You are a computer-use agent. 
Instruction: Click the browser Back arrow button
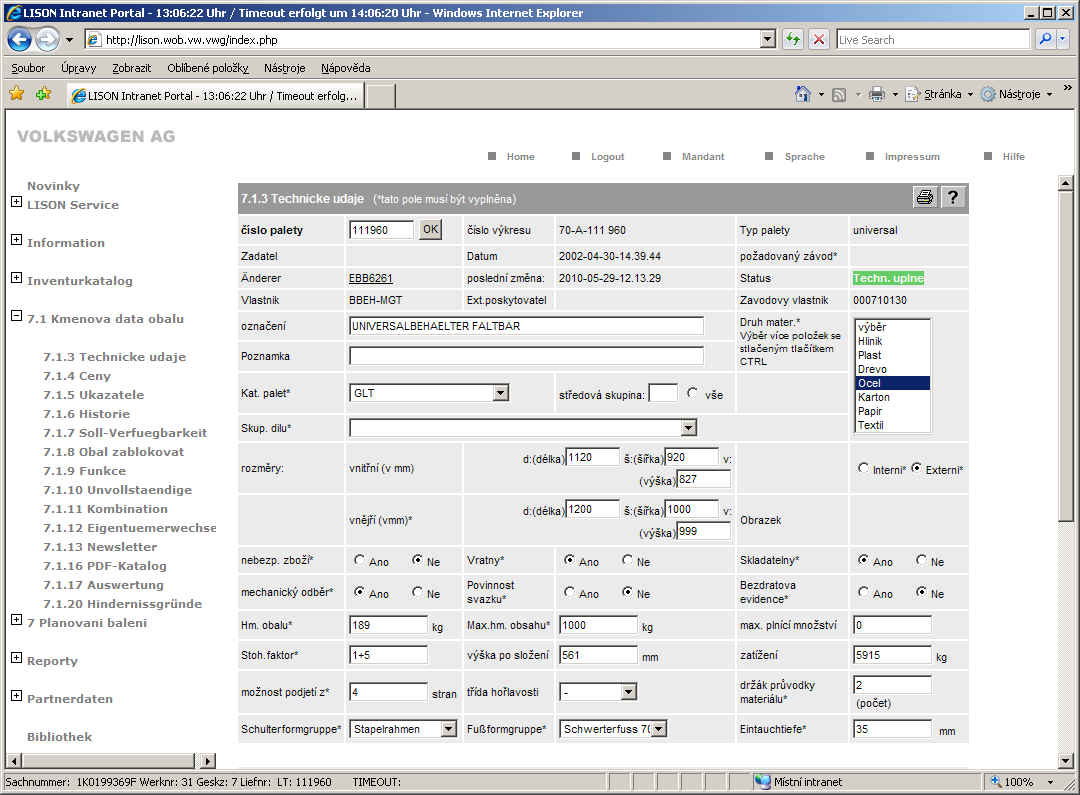(19, 39)
